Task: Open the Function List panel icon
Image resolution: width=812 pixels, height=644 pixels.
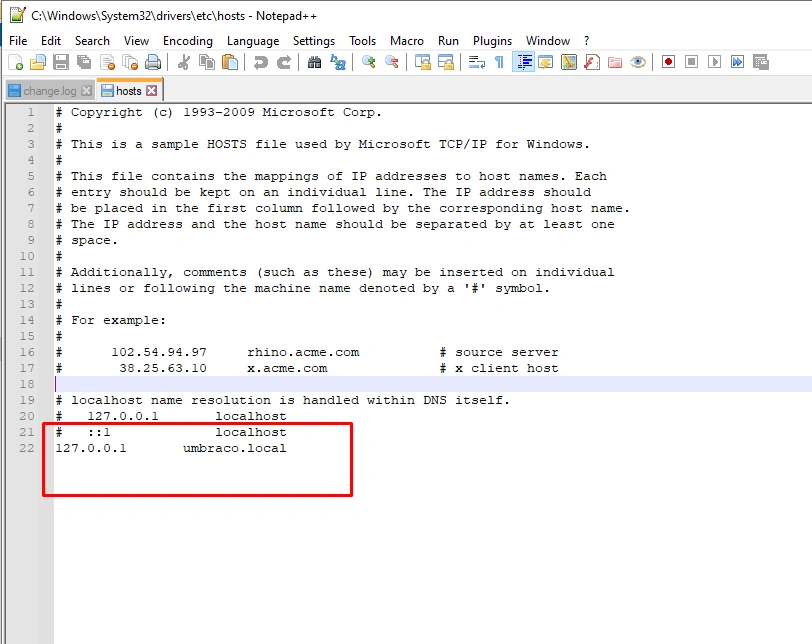Action: point(591,62)
